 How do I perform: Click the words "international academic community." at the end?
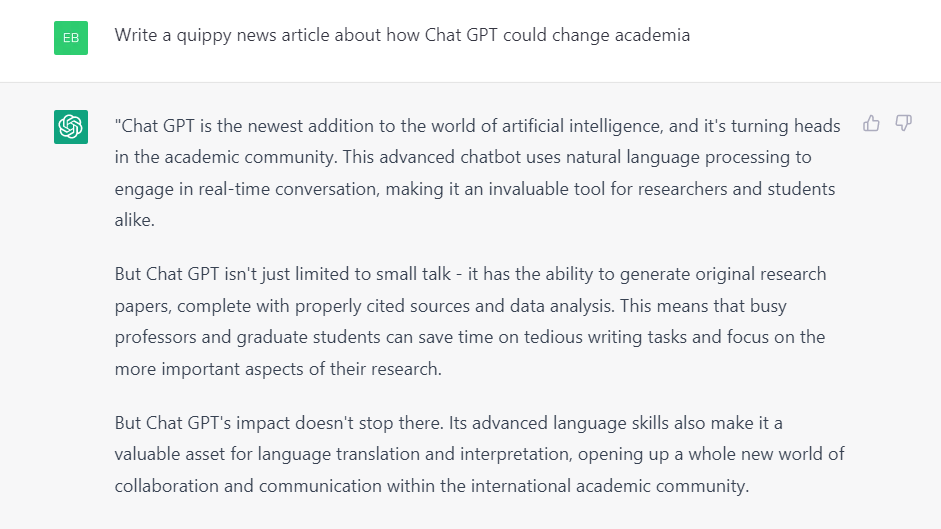tap(610, 486)
